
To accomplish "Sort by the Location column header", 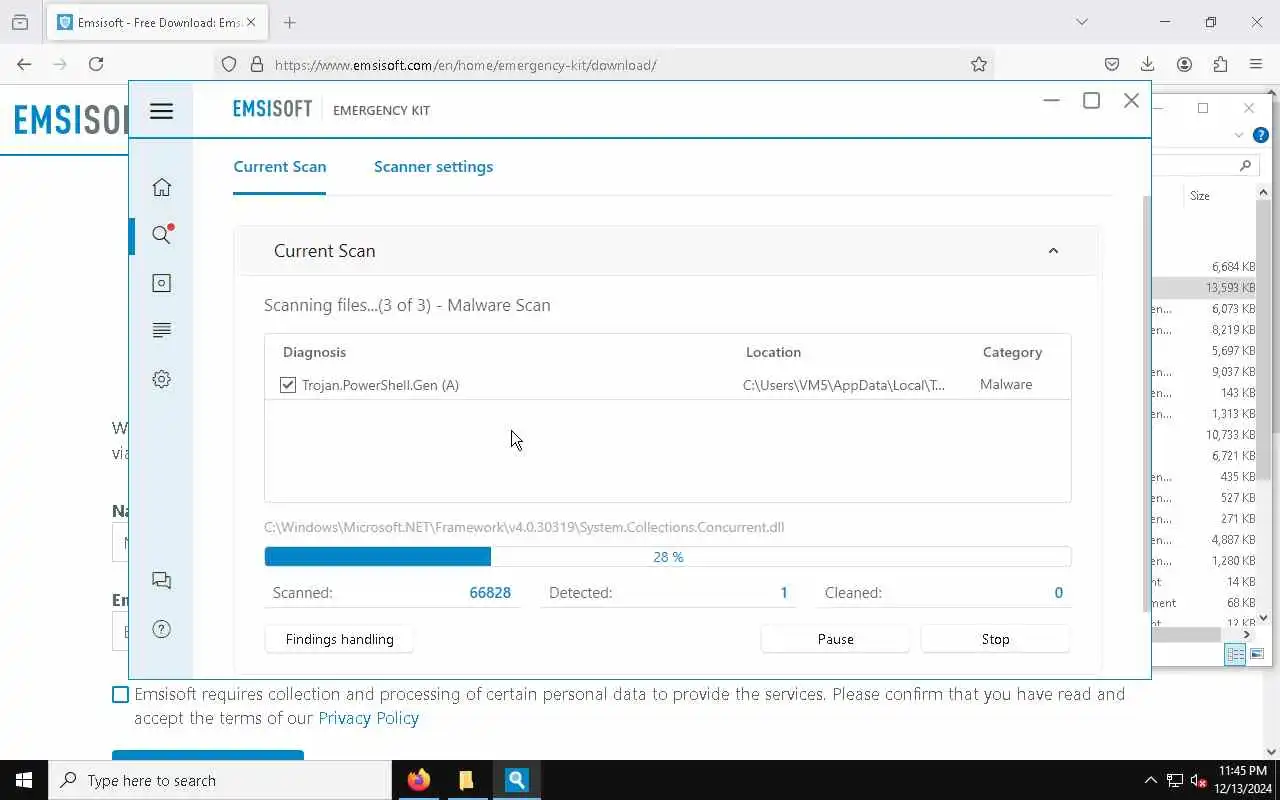I will 773,352.
